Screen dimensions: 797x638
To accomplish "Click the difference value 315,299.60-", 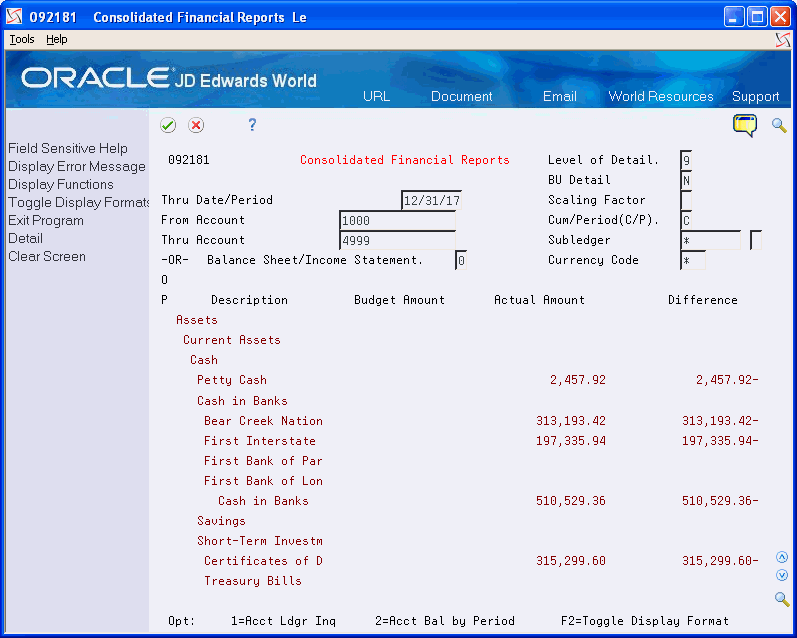I will coord(720,561).
